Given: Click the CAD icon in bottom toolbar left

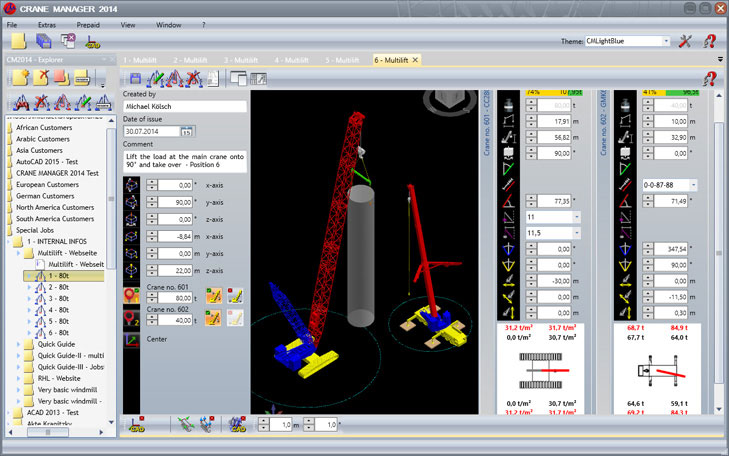Looking at the screenshot, I should pos(137,424).
